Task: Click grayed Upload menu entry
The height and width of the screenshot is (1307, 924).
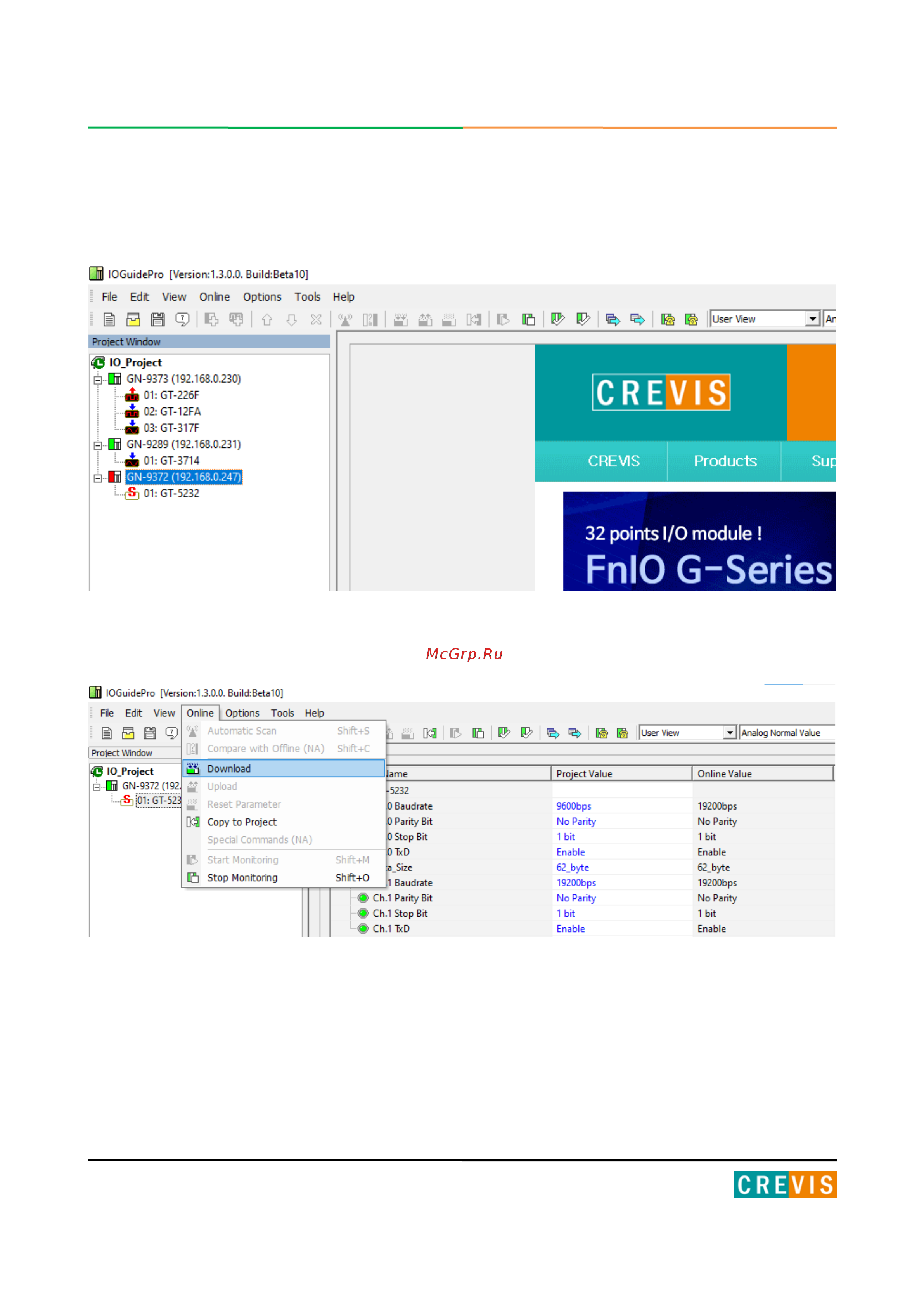Action: [284, 787]
